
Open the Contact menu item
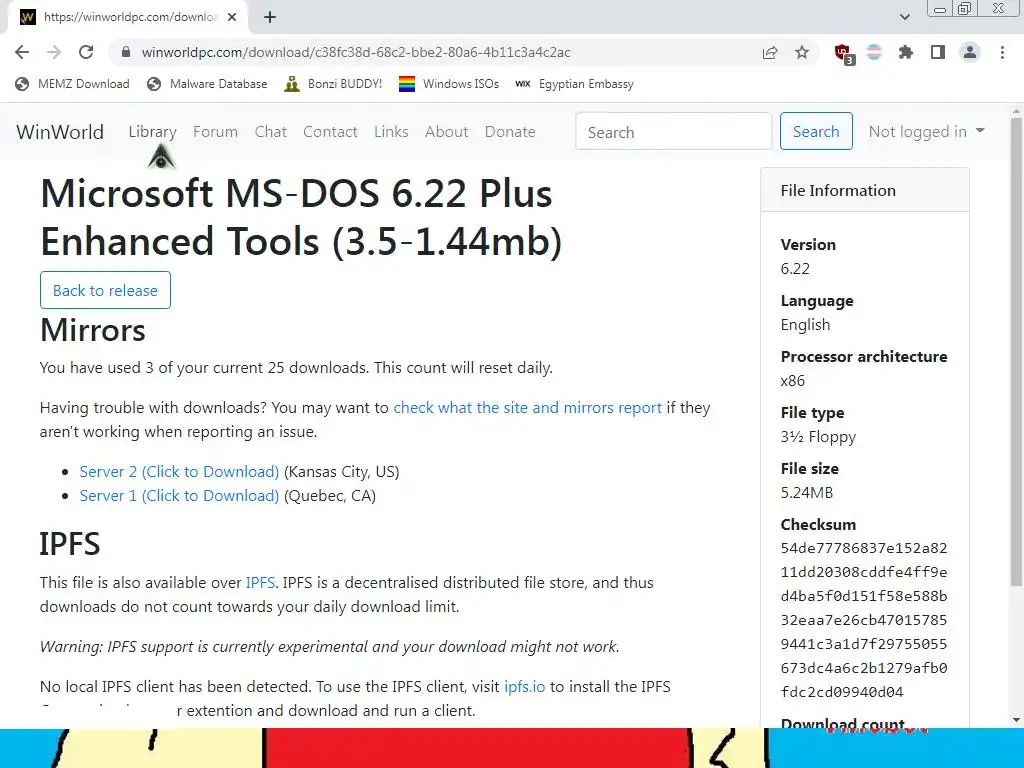click(x=330, y=131)
